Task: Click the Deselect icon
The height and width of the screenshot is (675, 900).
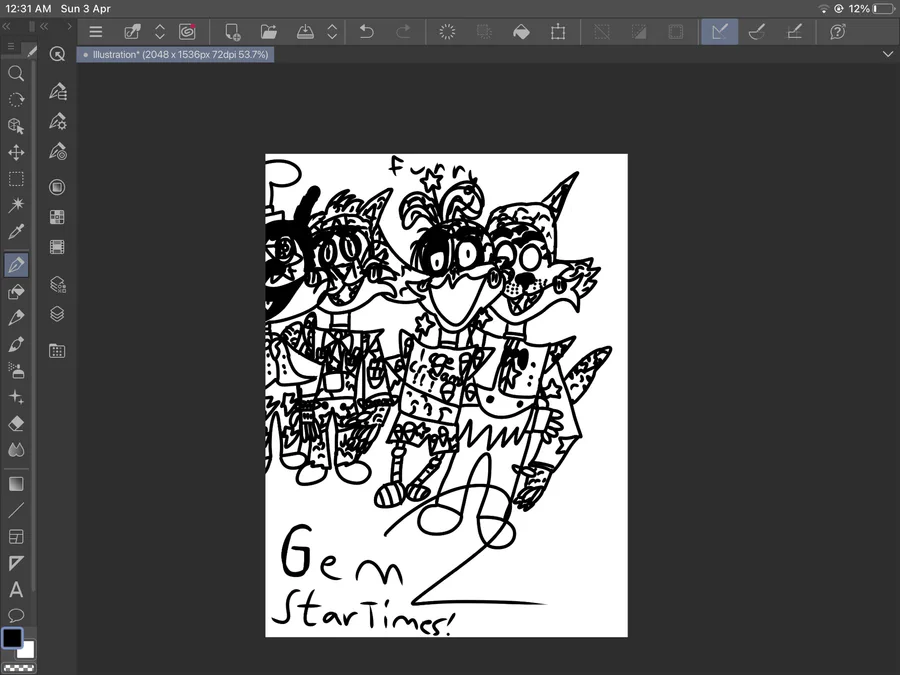Action: pyautogui.click(x=602, y=32)
